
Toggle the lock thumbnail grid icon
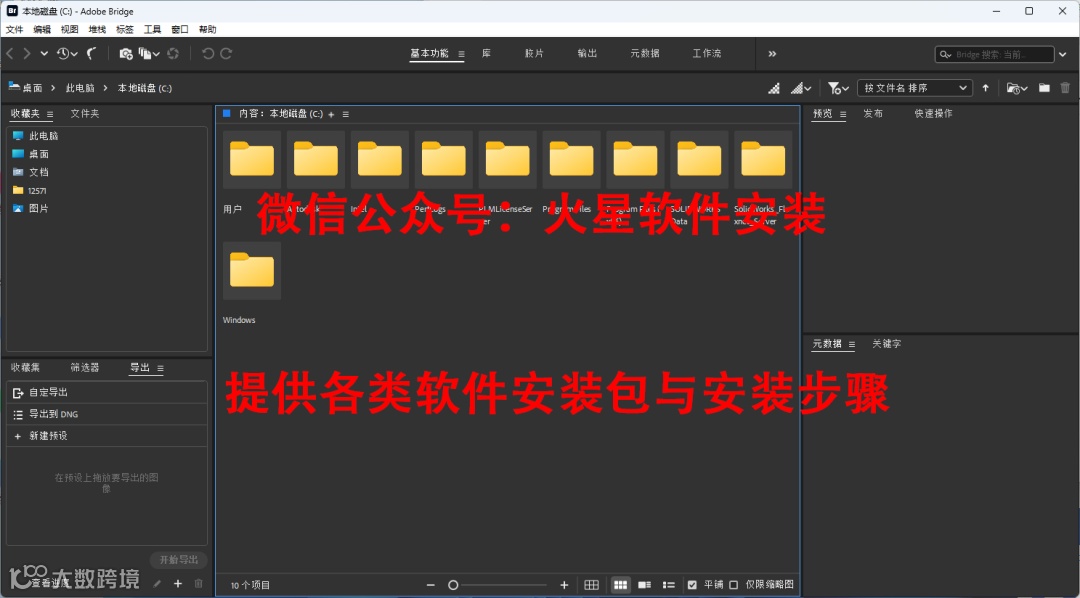click(591, 585)
